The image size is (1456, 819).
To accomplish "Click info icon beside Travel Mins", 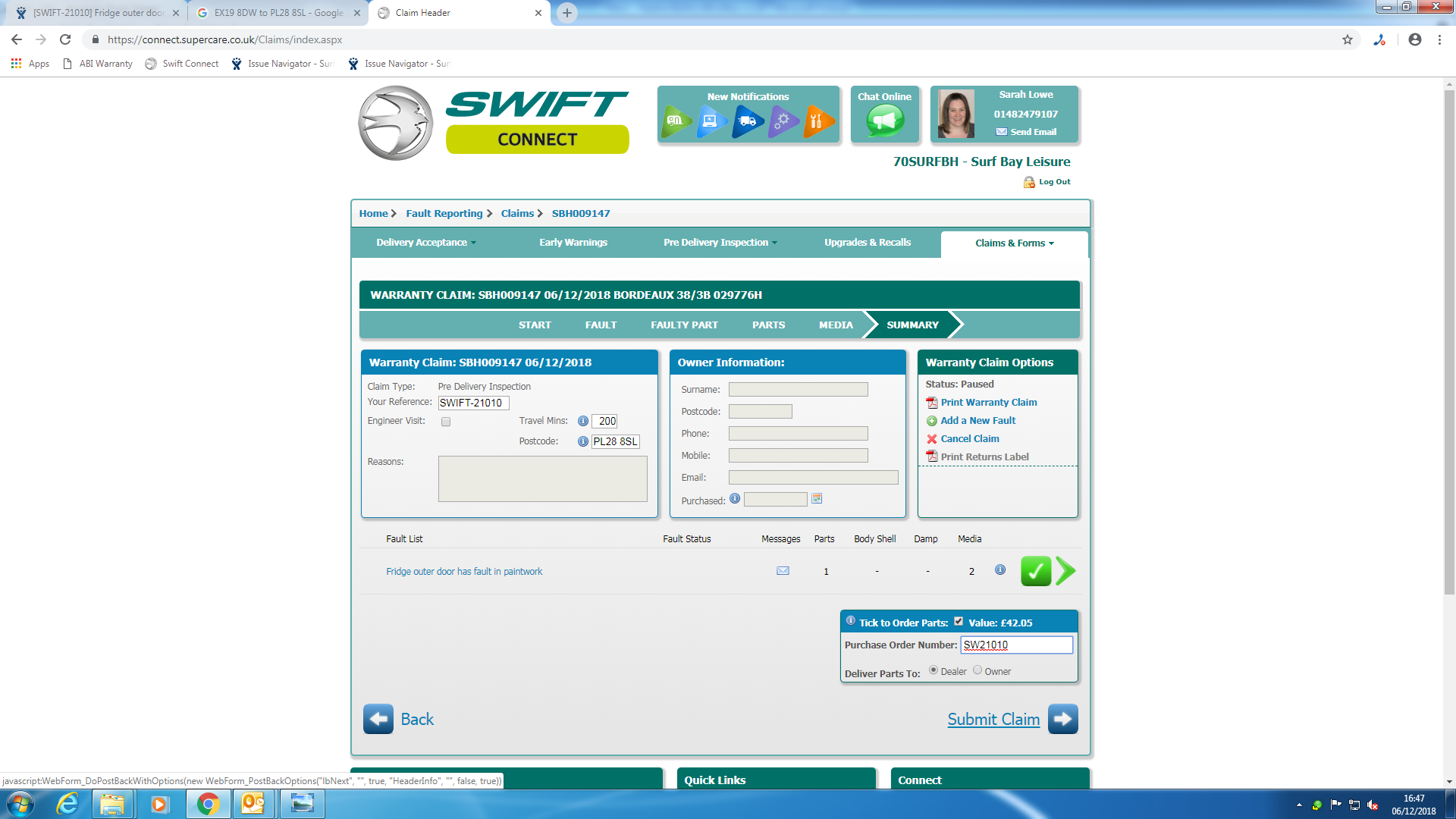I will (582, 421).
